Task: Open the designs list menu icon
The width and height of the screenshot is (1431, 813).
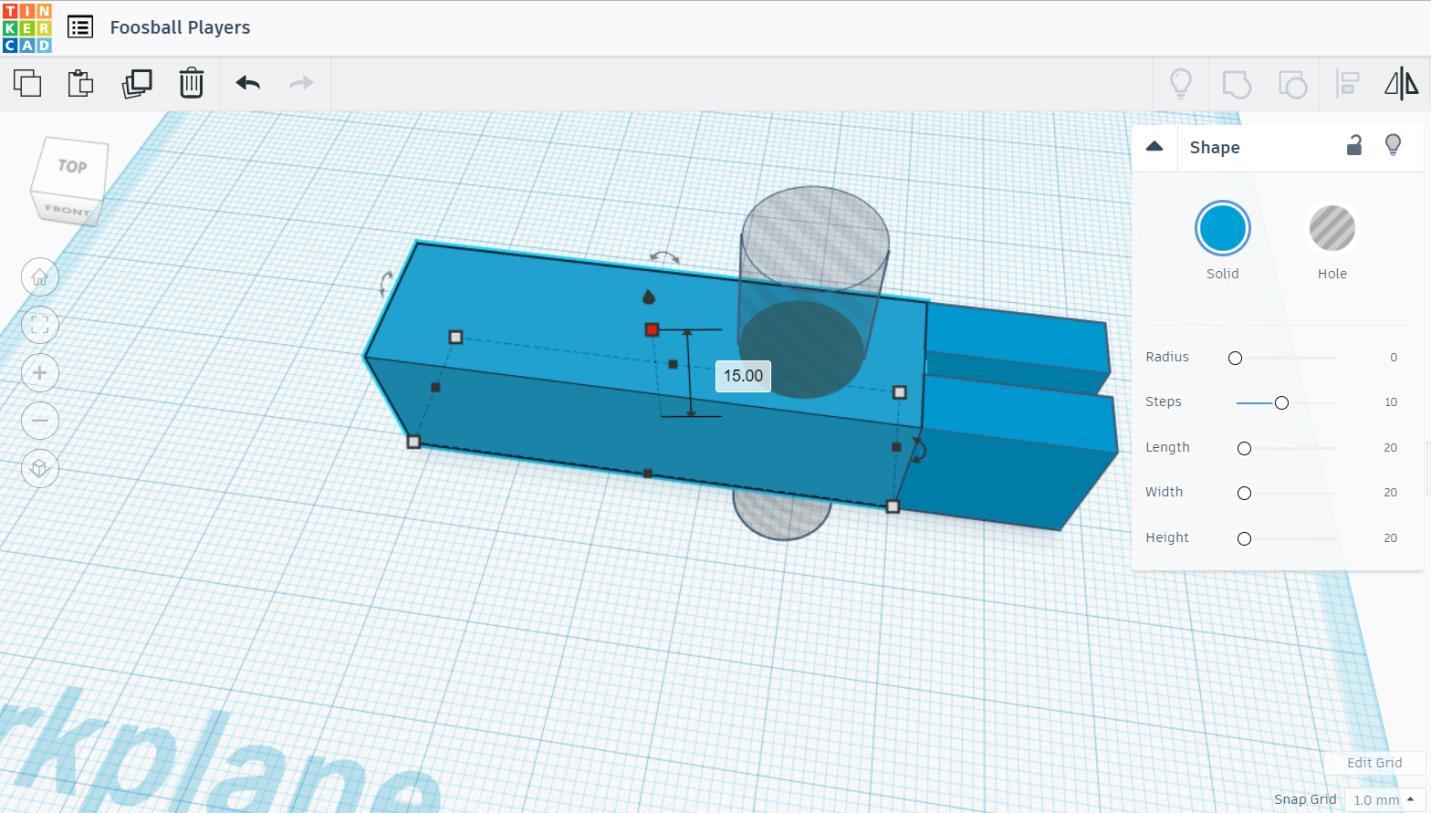Action: click(x=80, y=27)
